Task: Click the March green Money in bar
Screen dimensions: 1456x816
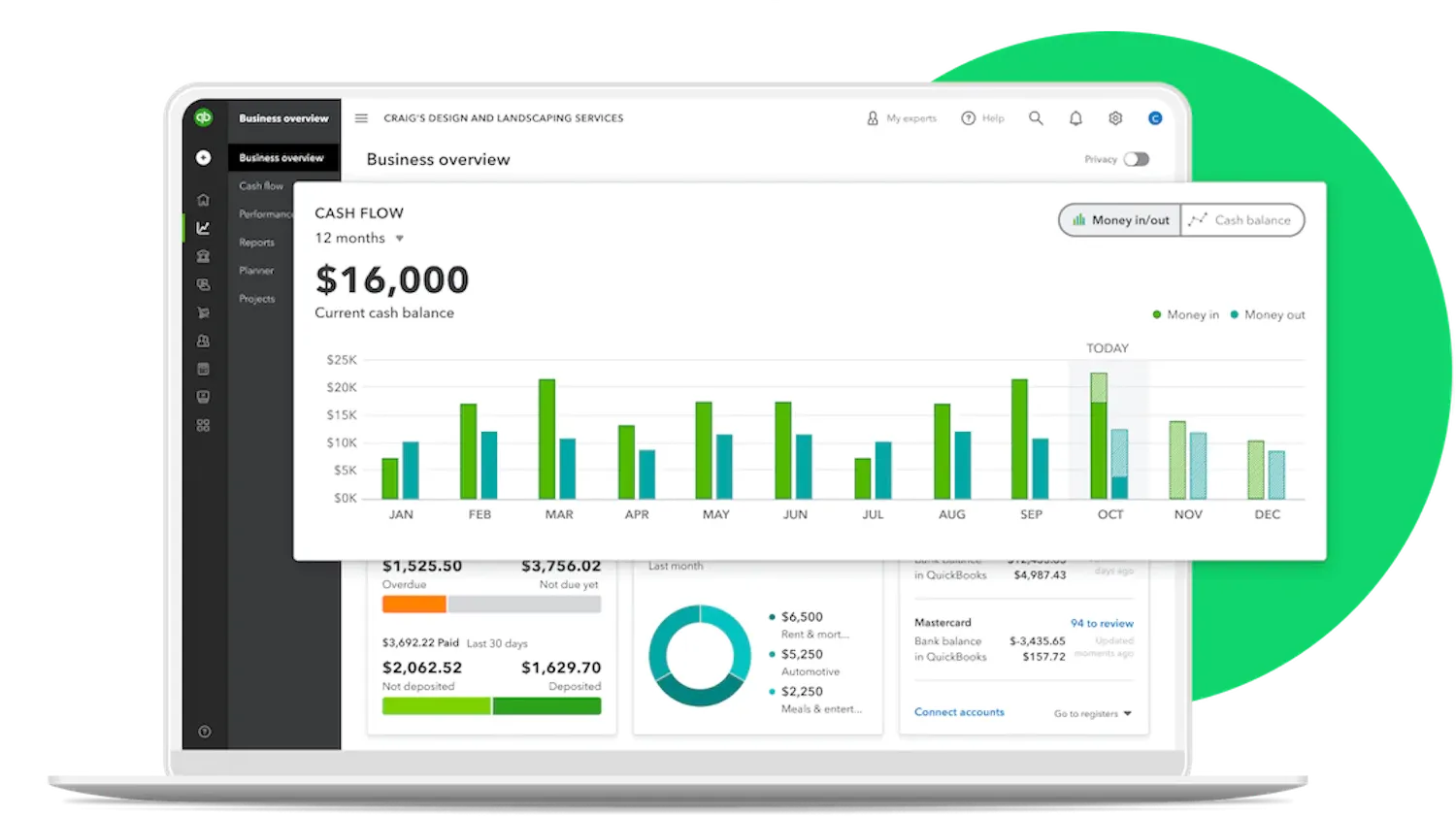Action: click(546, 439)
